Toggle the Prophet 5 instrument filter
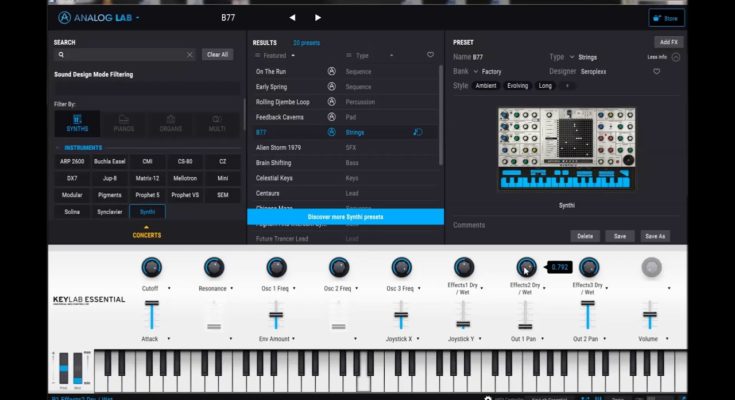 pos(148,195)
